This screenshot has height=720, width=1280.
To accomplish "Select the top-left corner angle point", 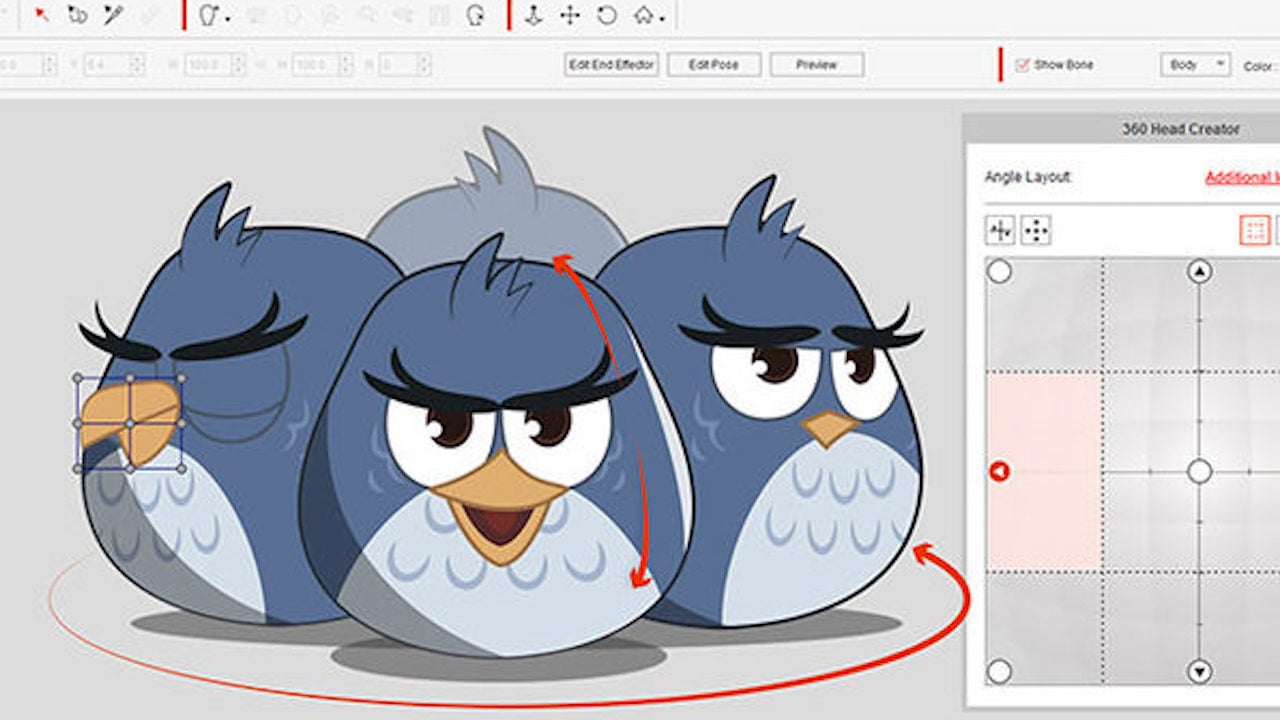I will [x=999, y=271].
